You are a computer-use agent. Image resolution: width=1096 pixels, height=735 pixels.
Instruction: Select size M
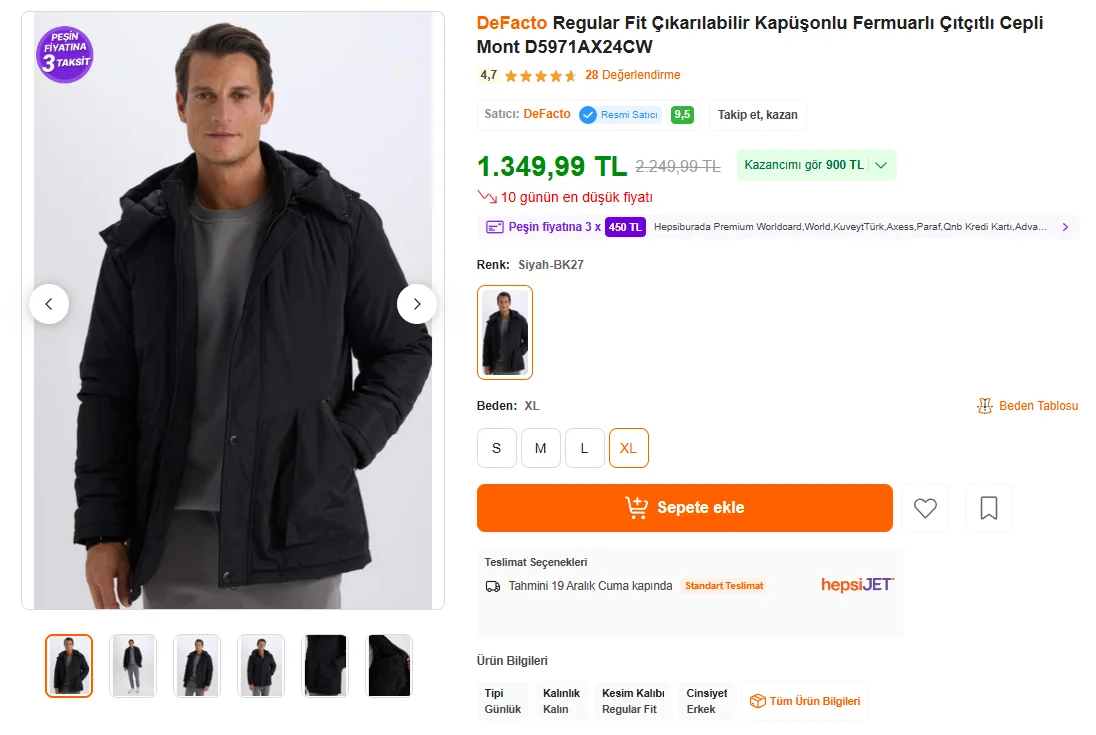tap(540, 448)
